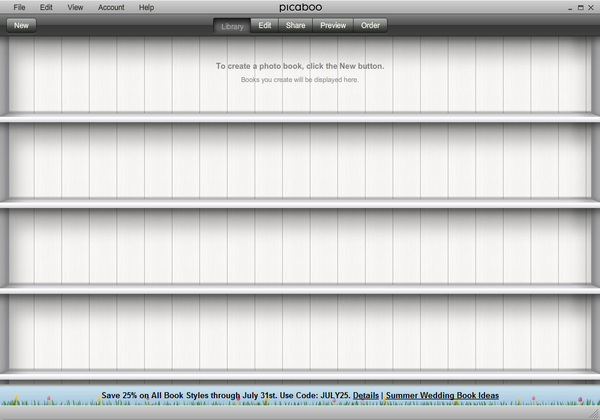Click the 'To create a photo book' message
600x420 pixels.
click(x=300, y=66)
